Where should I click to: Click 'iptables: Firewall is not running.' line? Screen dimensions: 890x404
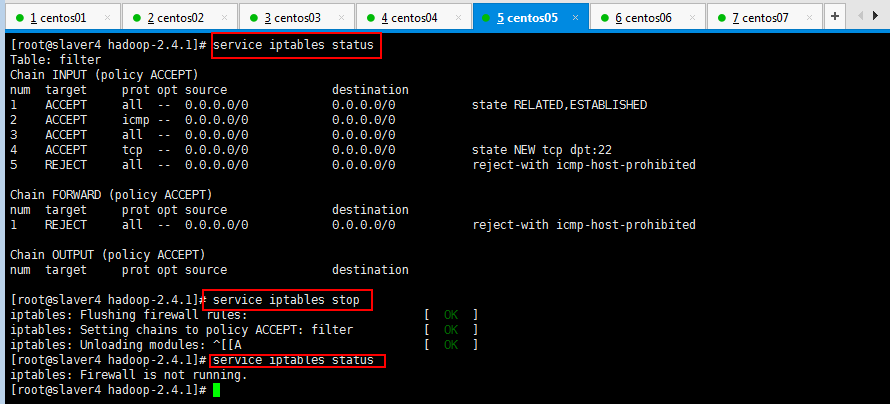click(x=129, y=375)
